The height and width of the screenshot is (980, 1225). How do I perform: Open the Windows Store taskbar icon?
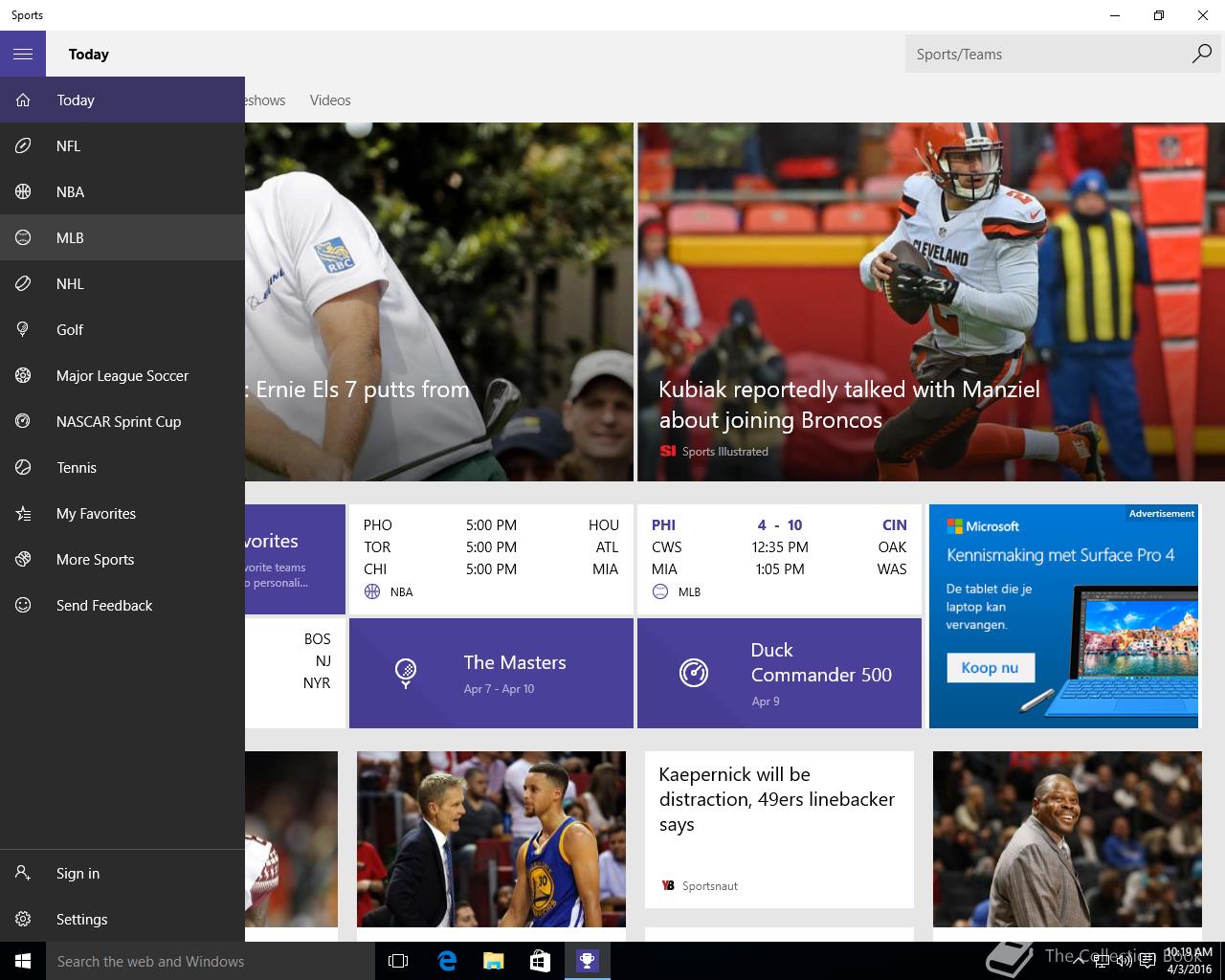pyautogui.click(x=540, y=961)
